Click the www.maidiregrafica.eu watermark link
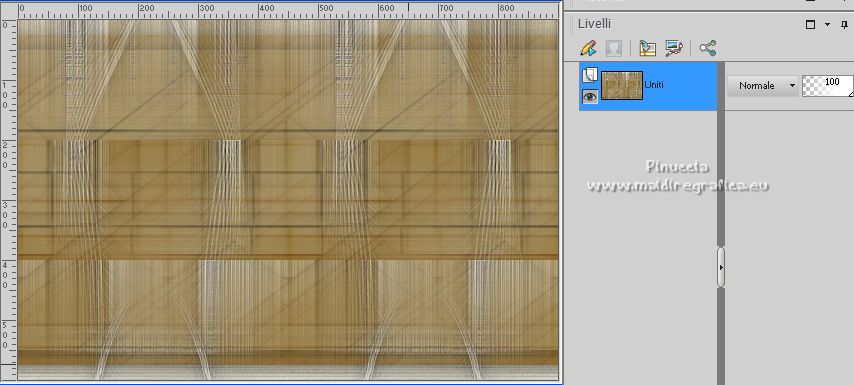The height and width of the screenshot is (385, 854). click(678, 186)
